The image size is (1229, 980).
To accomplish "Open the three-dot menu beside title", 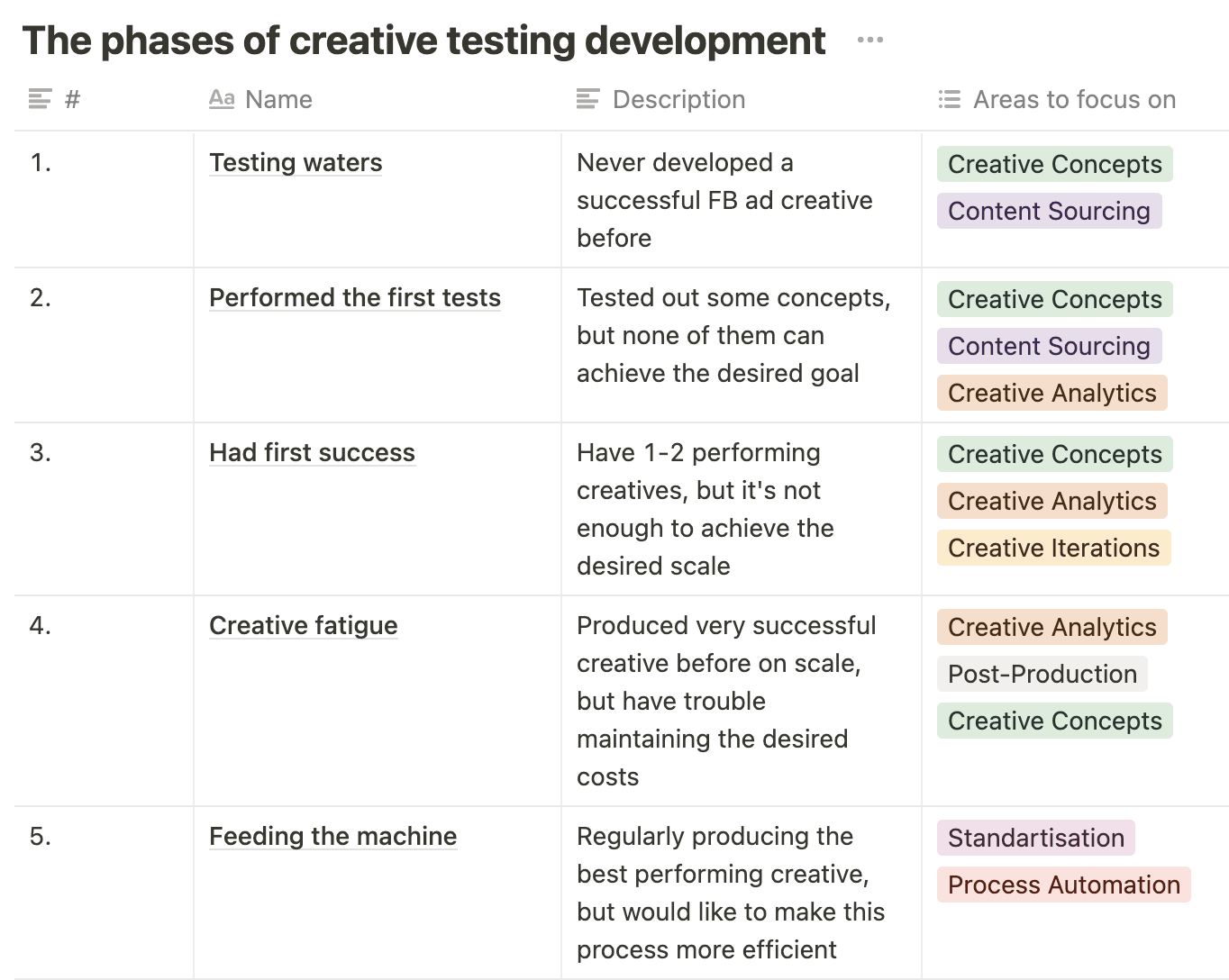I will pos(869,40).
